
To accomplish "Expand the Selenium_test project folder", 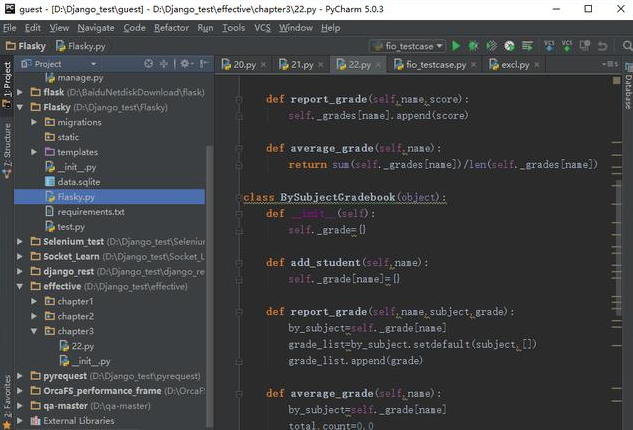I will pos(20,241).
